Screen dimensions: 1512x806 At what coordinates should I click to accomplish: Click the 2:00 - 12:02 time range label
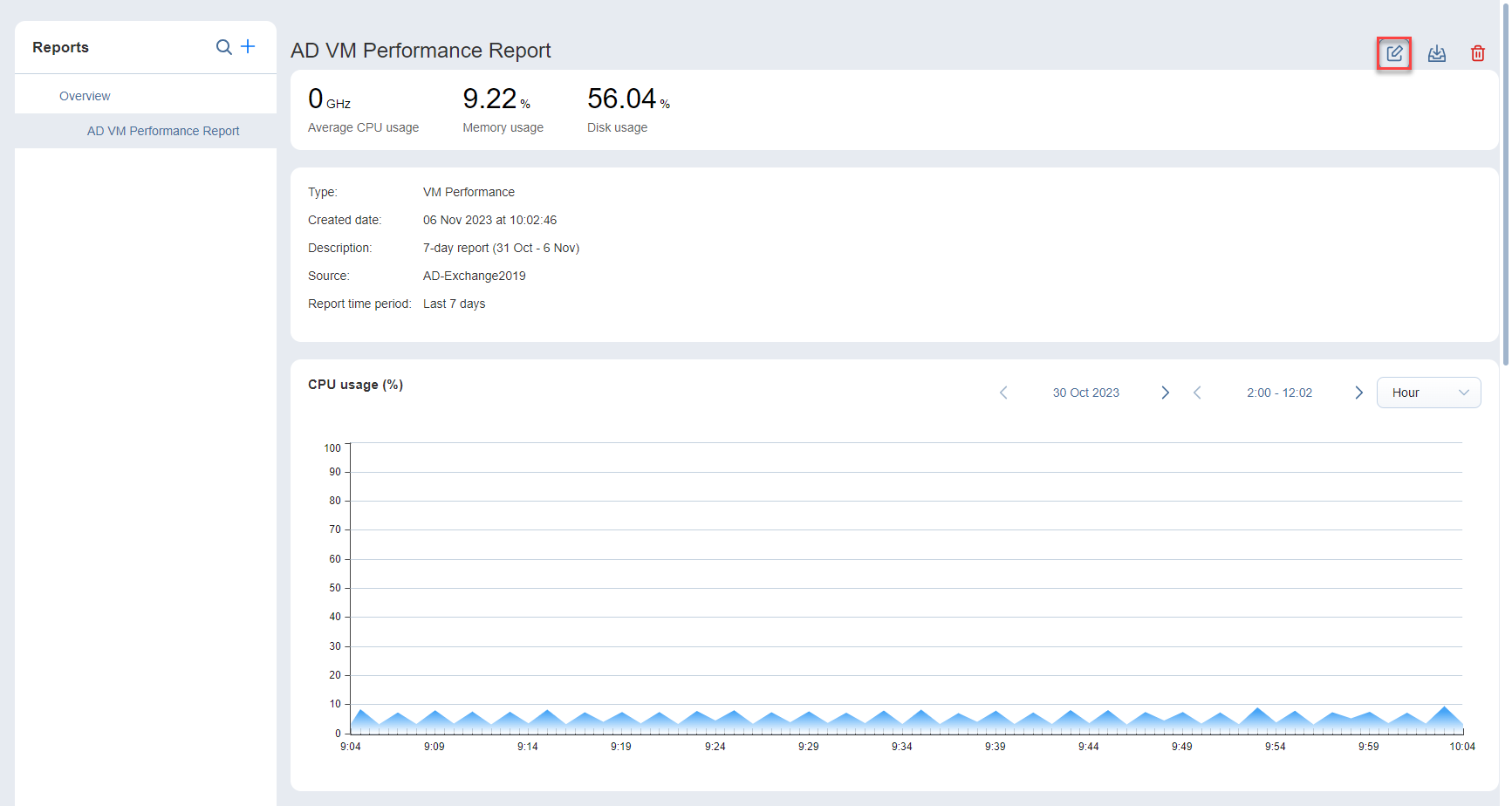click(1279, 393)
